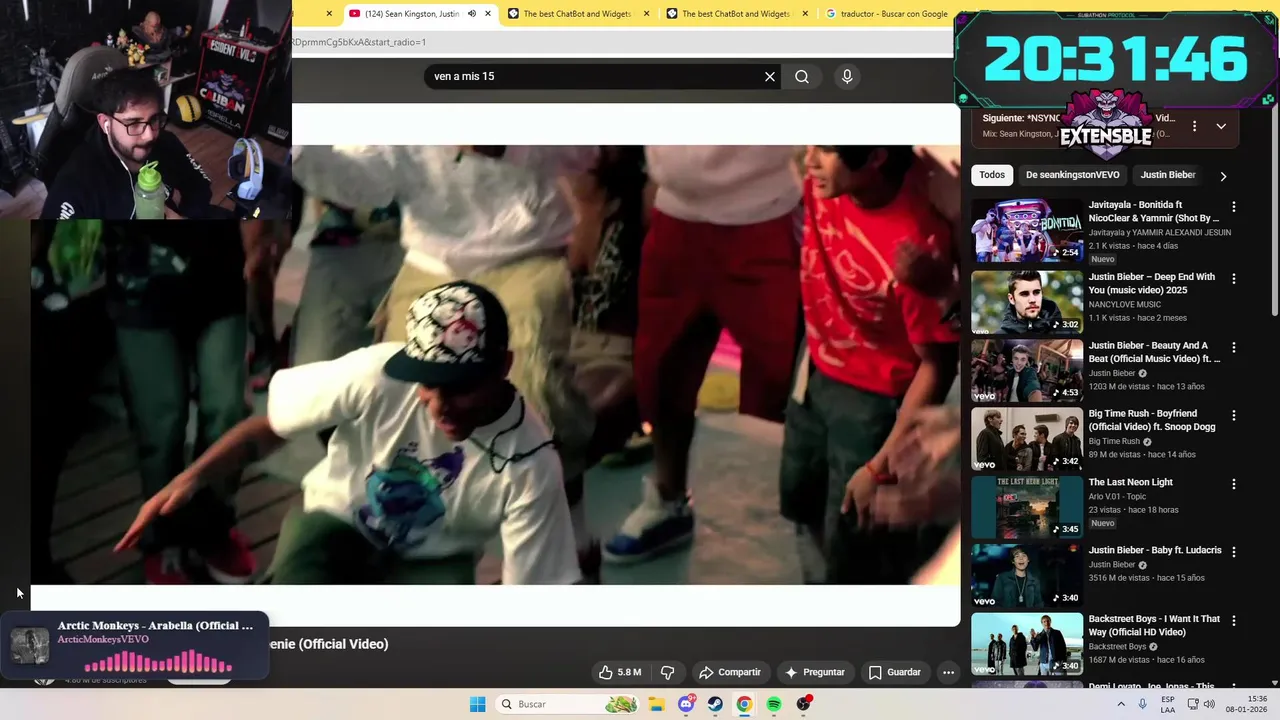
Task: Dislike the video with thumbs-down icon
Action: pyautogui.click(x=667, y=672)
